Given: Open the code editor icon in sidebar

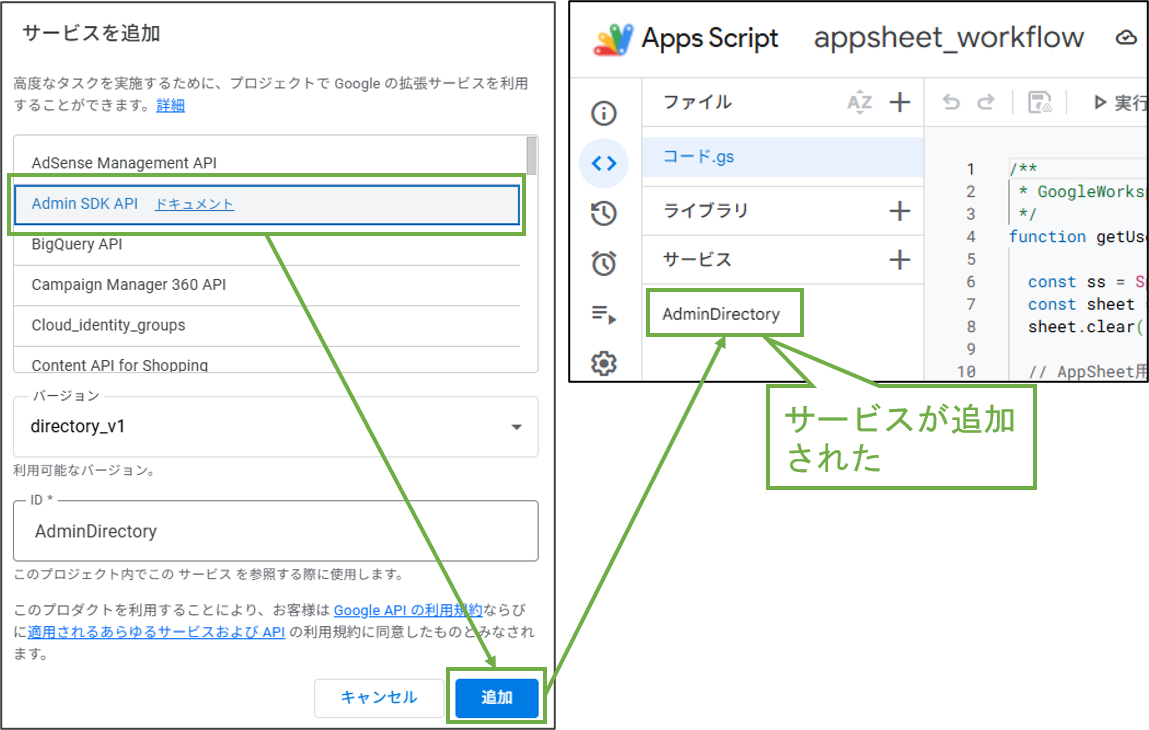Looking at the screenshot, I should click(x=604, y=163).
